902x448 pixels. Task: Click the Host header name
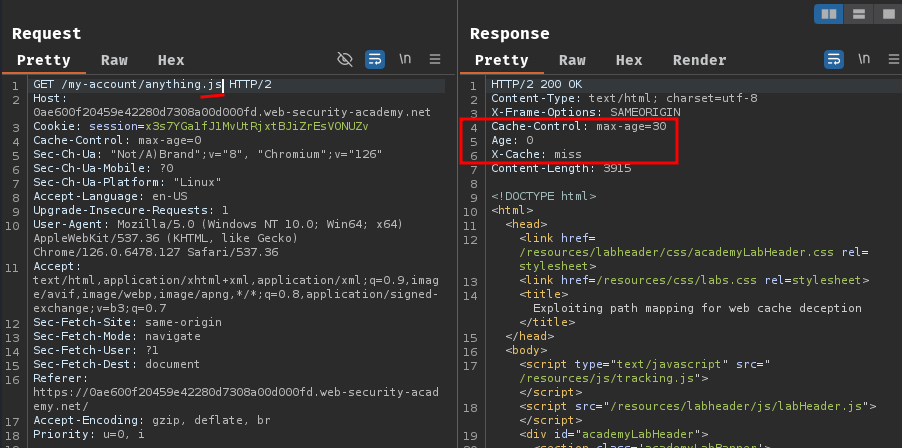(x=50, y=99)
